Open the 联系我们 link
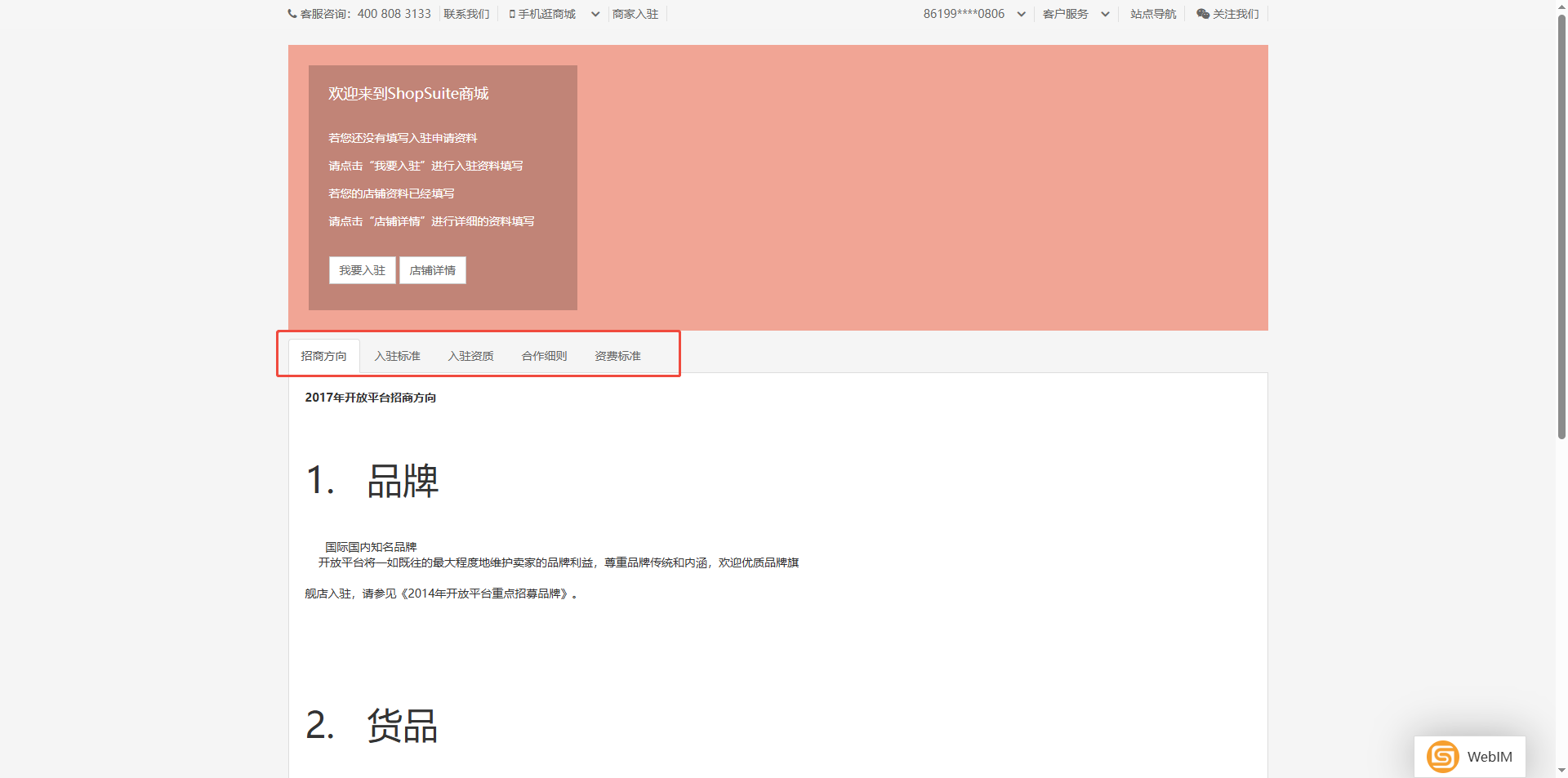 tap(466, 14)
